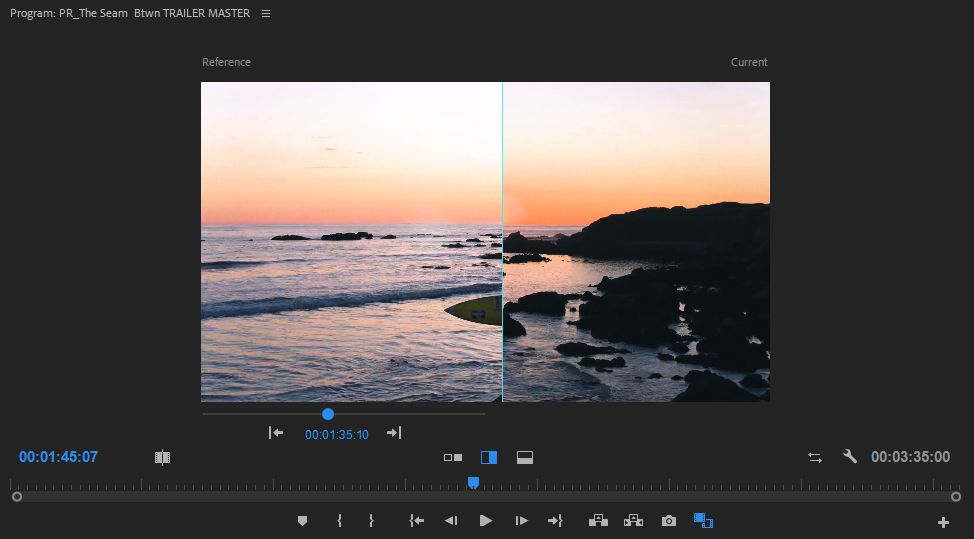Image resolution: width=974 pixels, height=539 pixels.
Task: Select the vertical split comparison view
Action: 489,457
